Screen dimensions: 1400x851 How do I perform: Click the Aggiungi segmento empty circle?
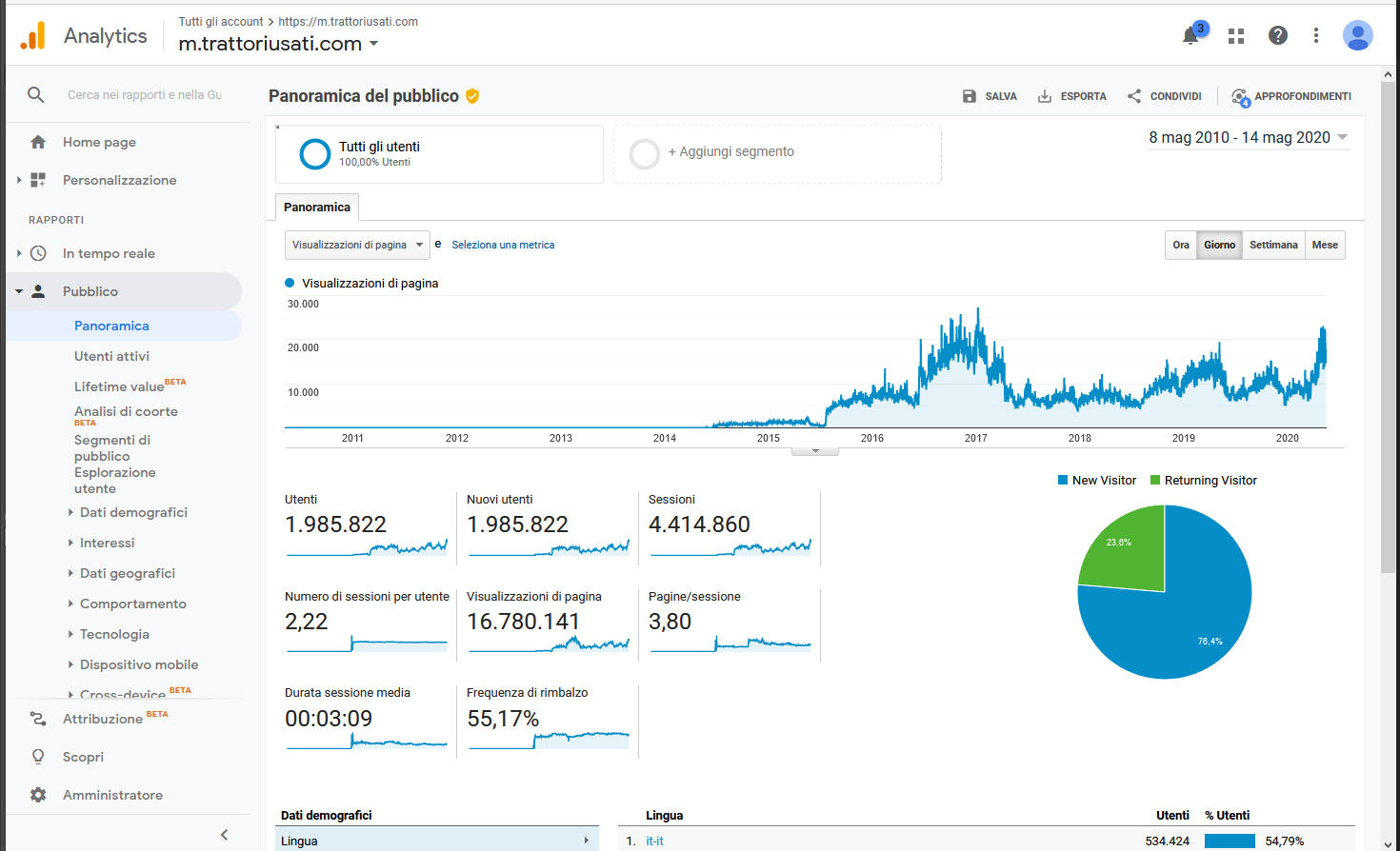645,153
